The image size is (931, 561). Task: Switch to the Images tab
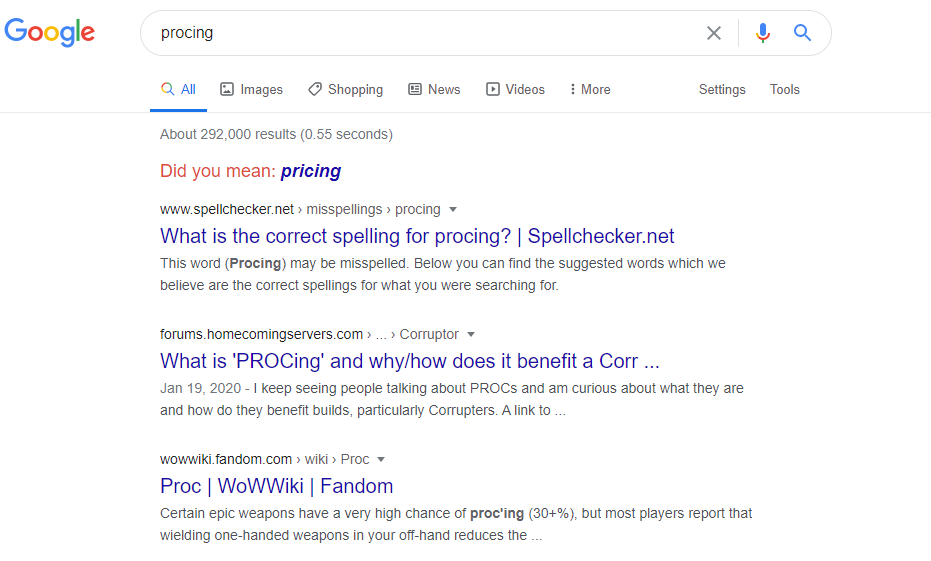[x=251, y=90]
